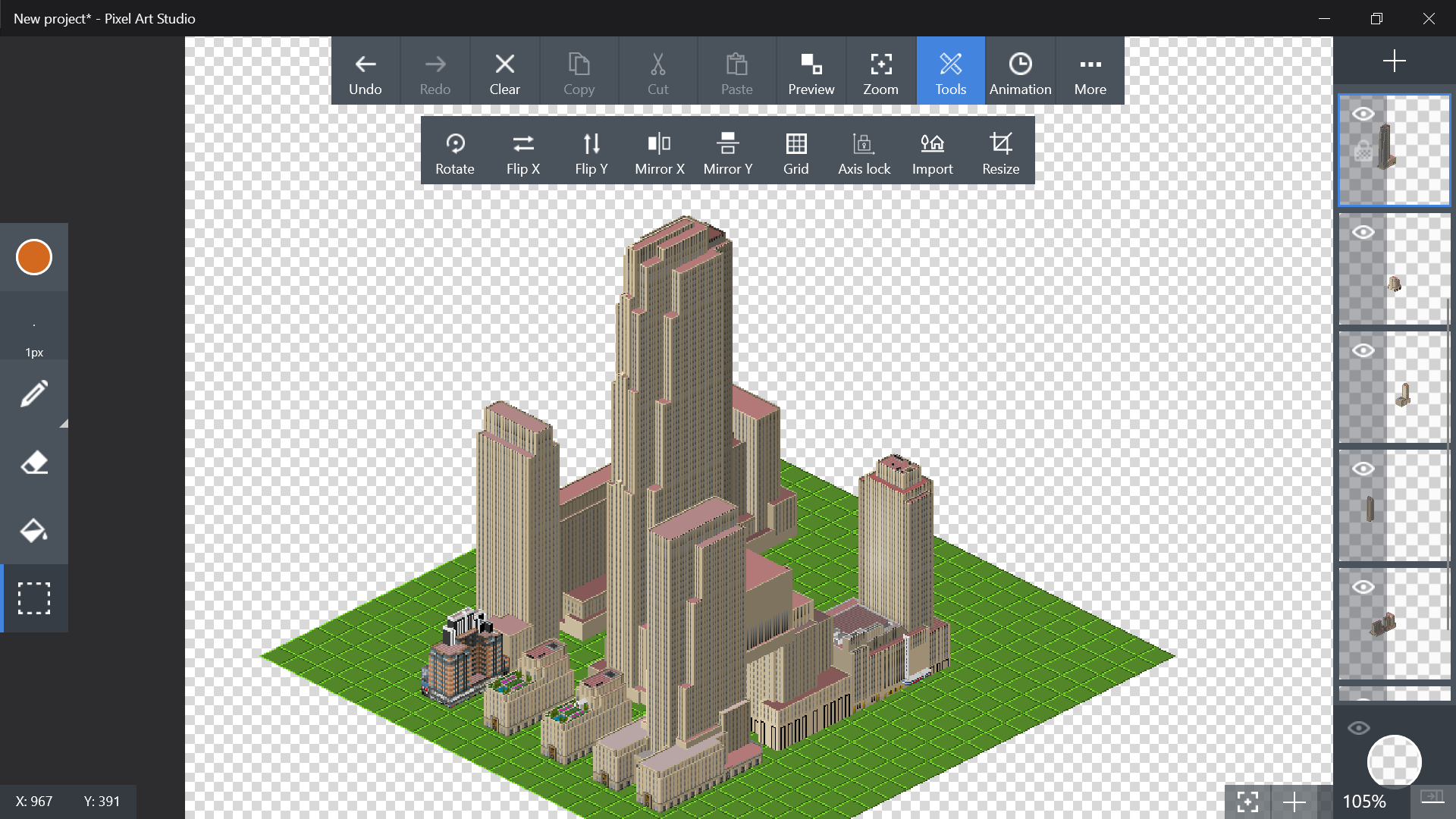The width and height of the screenshot is (1456, 819).
Task: Click the Paste clipboard icon
Action: 737,71
